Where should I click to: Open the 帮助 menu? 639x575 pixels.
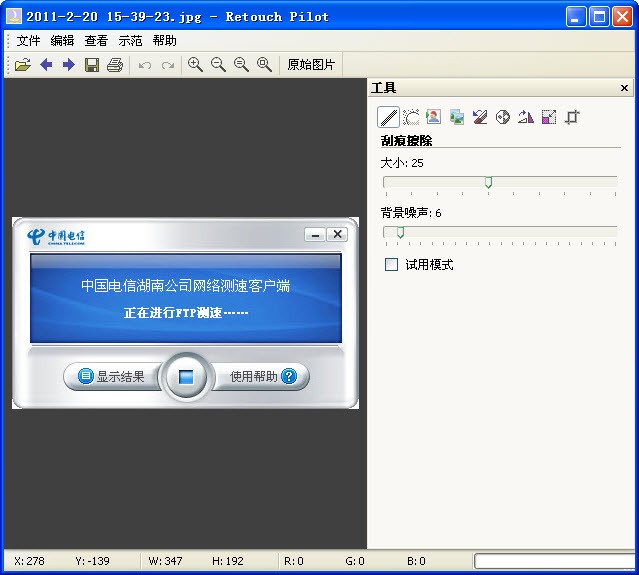165,41
